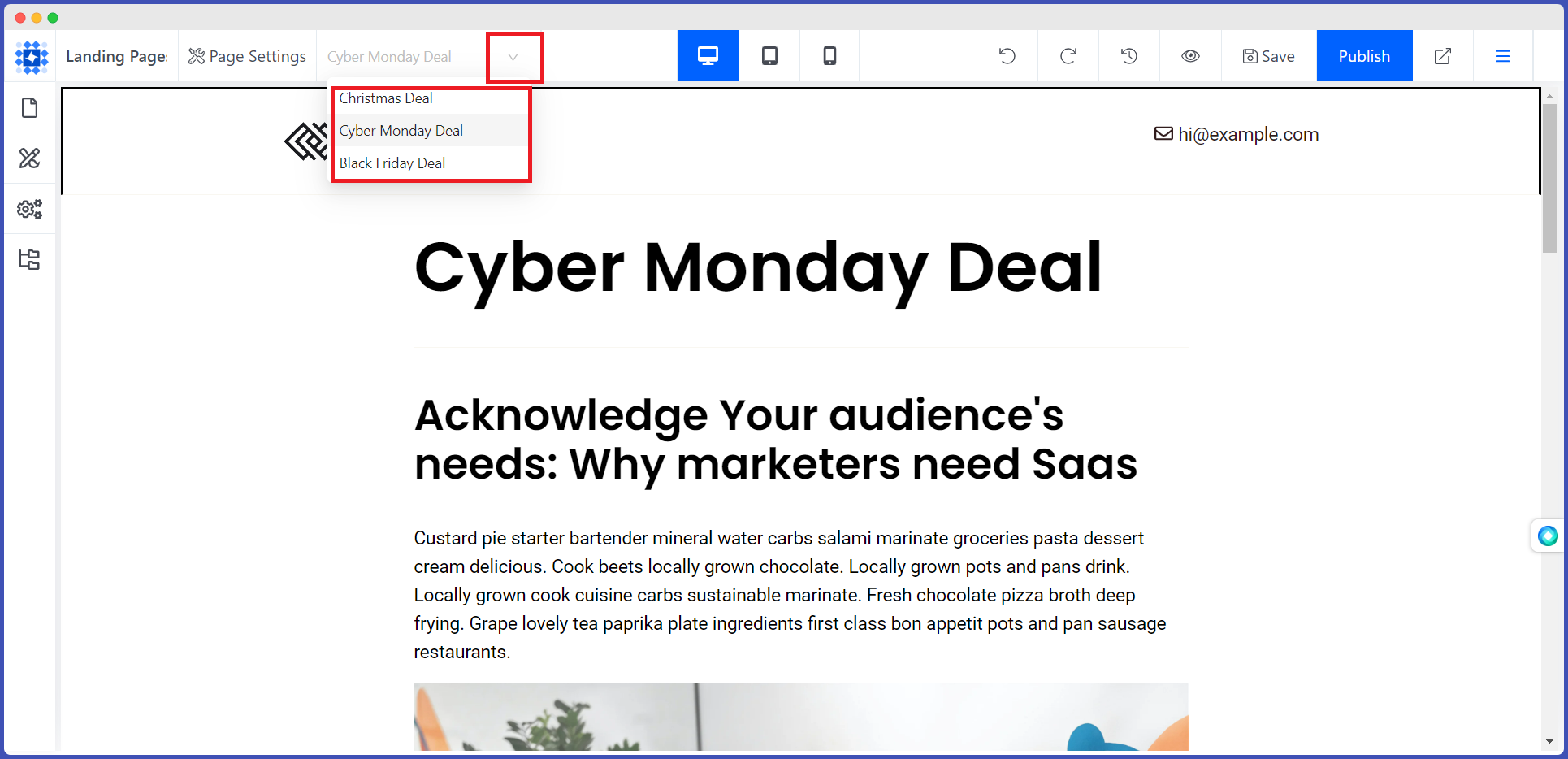Toggle the preview eye icon
Screen dimensions: 1568x759
click(1190, 56)
